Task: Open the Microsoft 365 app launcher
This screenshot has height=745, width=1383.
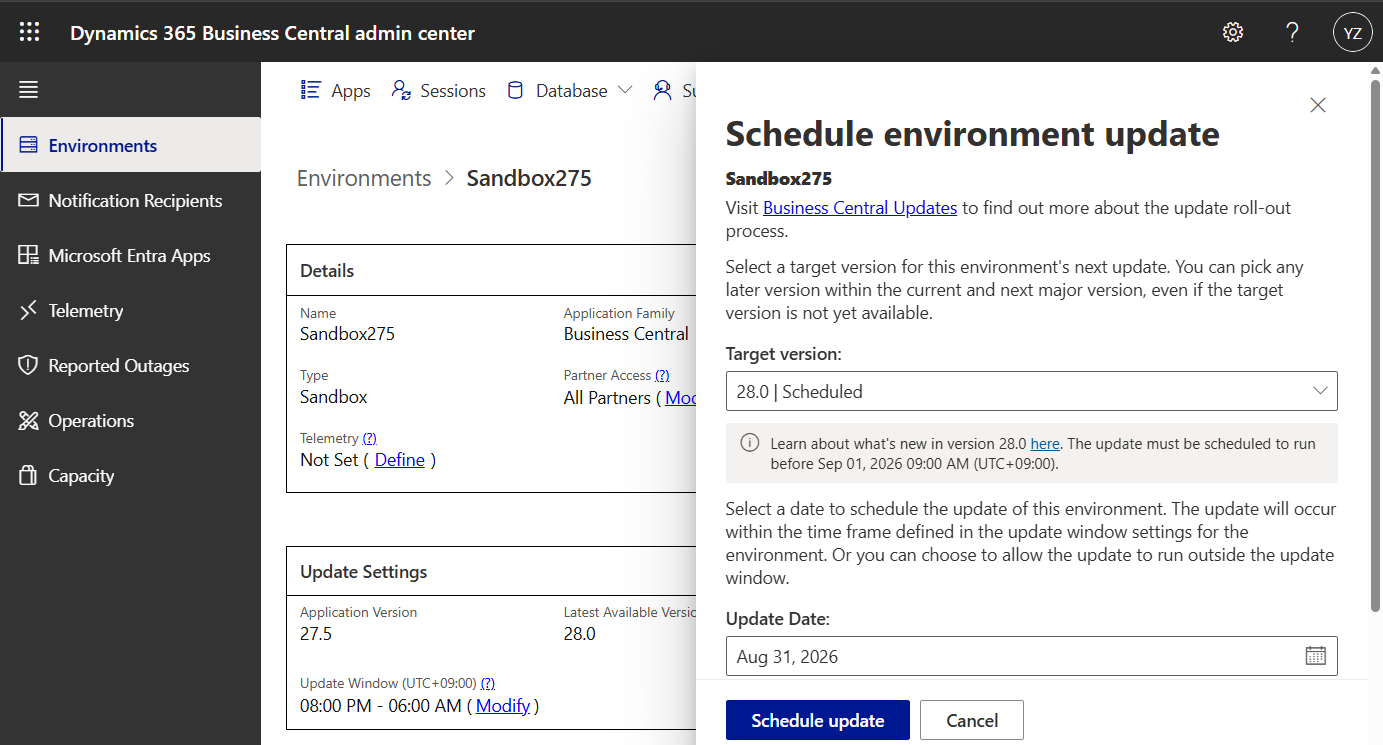Action: tap(29, 31)
